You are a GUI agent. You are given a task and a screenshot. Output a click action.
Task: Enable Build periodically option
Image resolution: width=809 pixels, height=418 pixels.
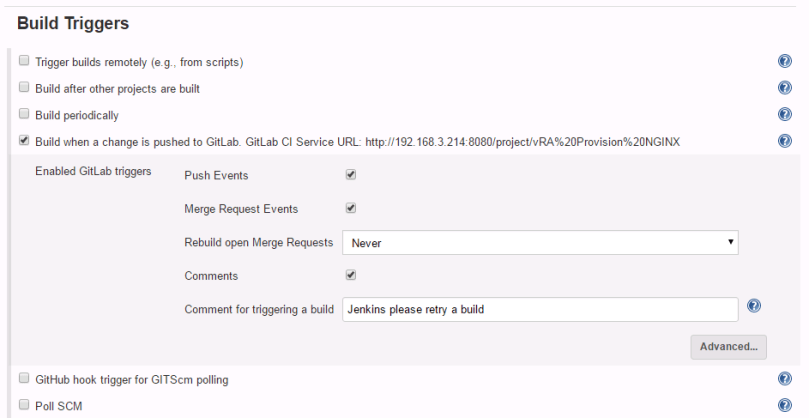24,115
